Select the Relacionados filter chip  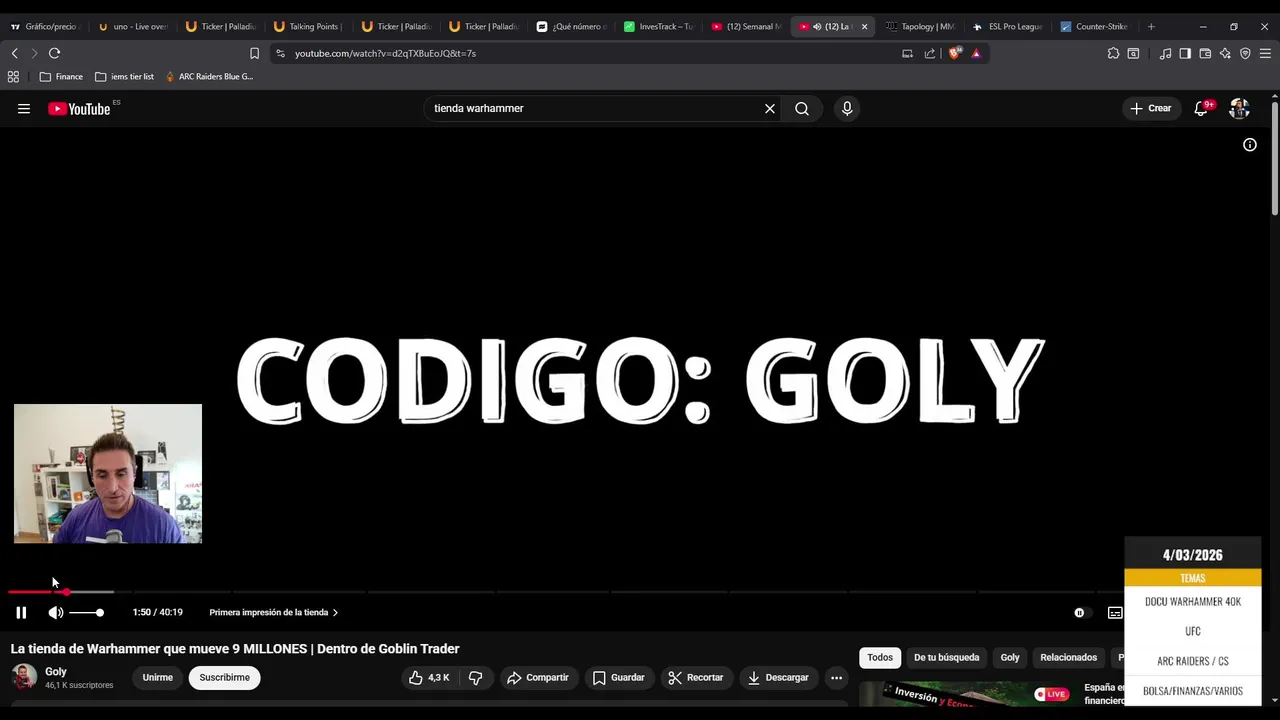pyautogui.click(x=1068, y=658)
